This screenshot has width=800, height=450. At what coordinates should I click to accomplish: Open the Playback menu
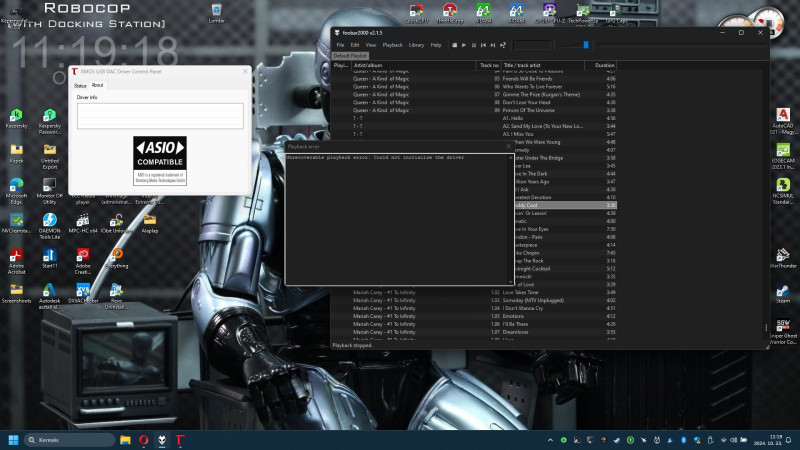coord(392,45)
